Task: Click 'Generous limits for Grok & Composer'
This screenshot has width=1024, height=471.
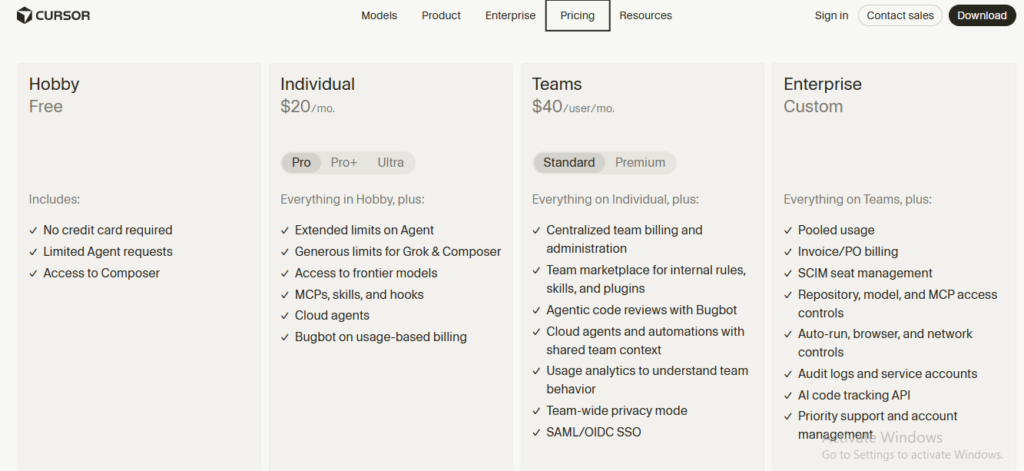Action: (x=398, y=252)
